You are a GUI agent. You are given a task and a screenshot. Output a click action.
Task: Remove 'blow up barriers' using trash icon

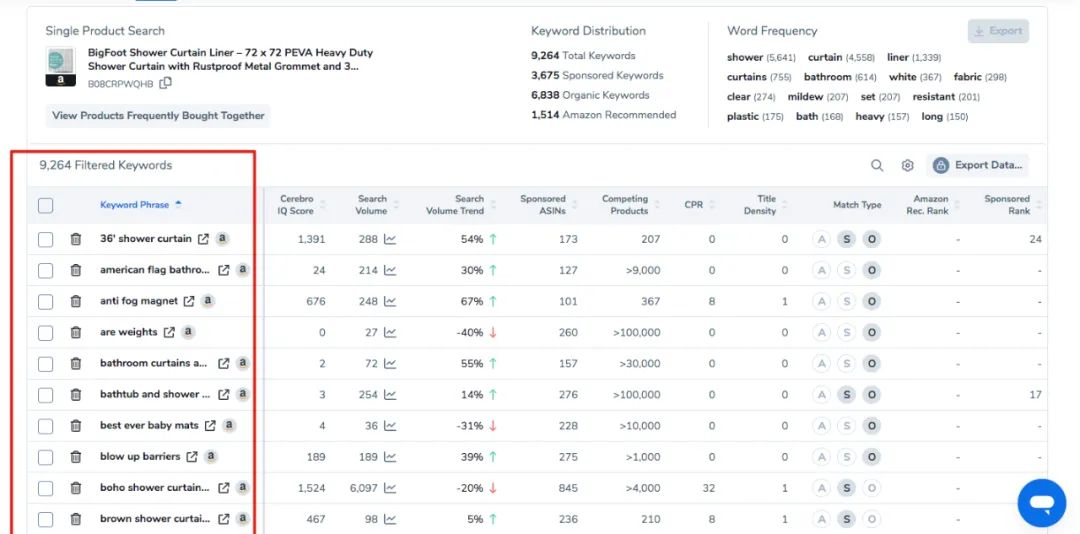(76, 457)
